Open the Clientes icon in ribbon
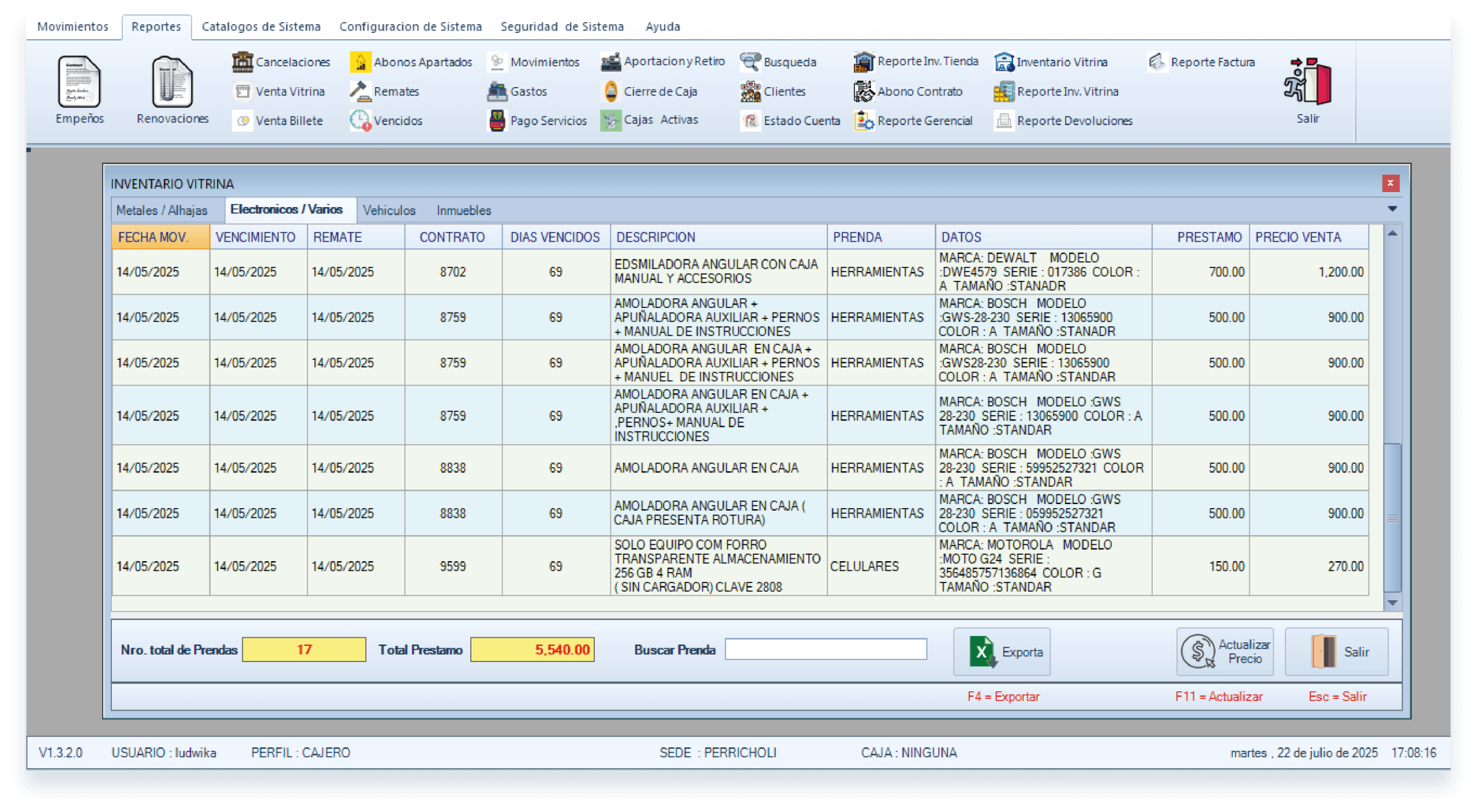The image size is (1477, 812). coord(750,91)
